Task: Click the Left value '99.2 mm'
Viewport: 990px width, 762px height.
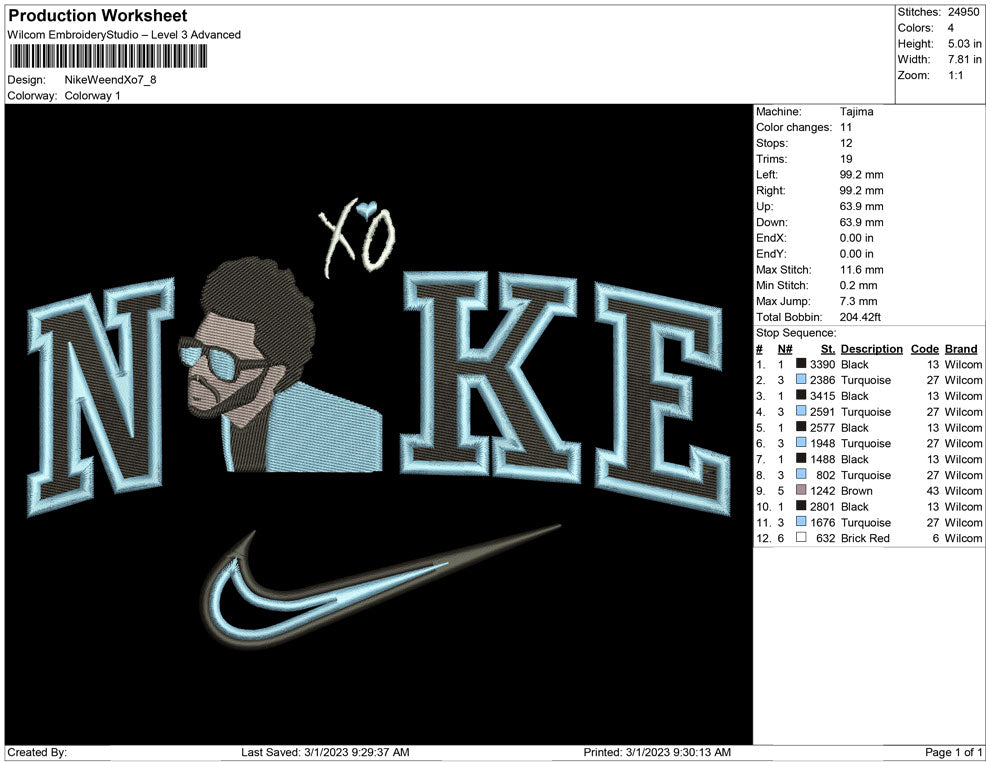Action: pyautogui.click(x=861, y=174)
